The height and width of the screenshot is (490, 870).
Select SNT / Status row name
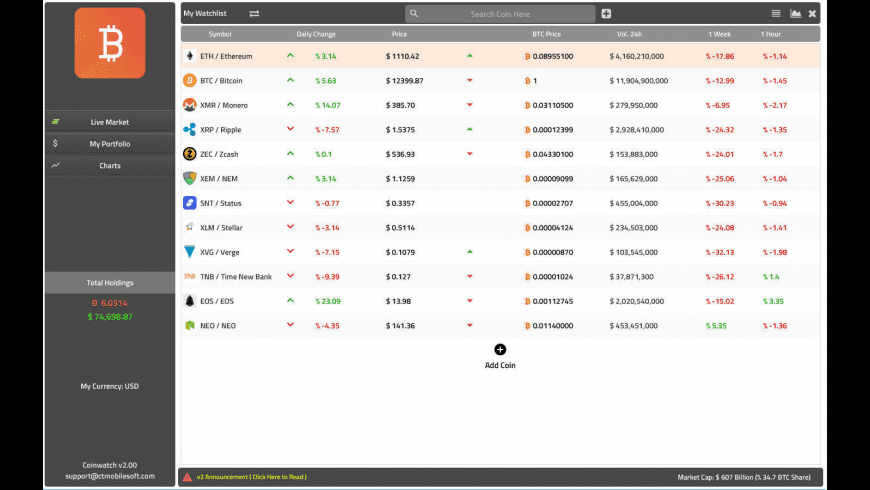220,203
